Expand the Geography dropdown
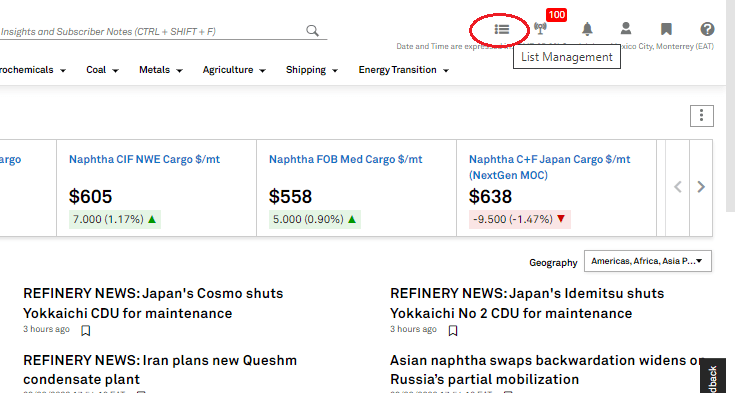This screenshot has width=735, height=393. [648, 261]
